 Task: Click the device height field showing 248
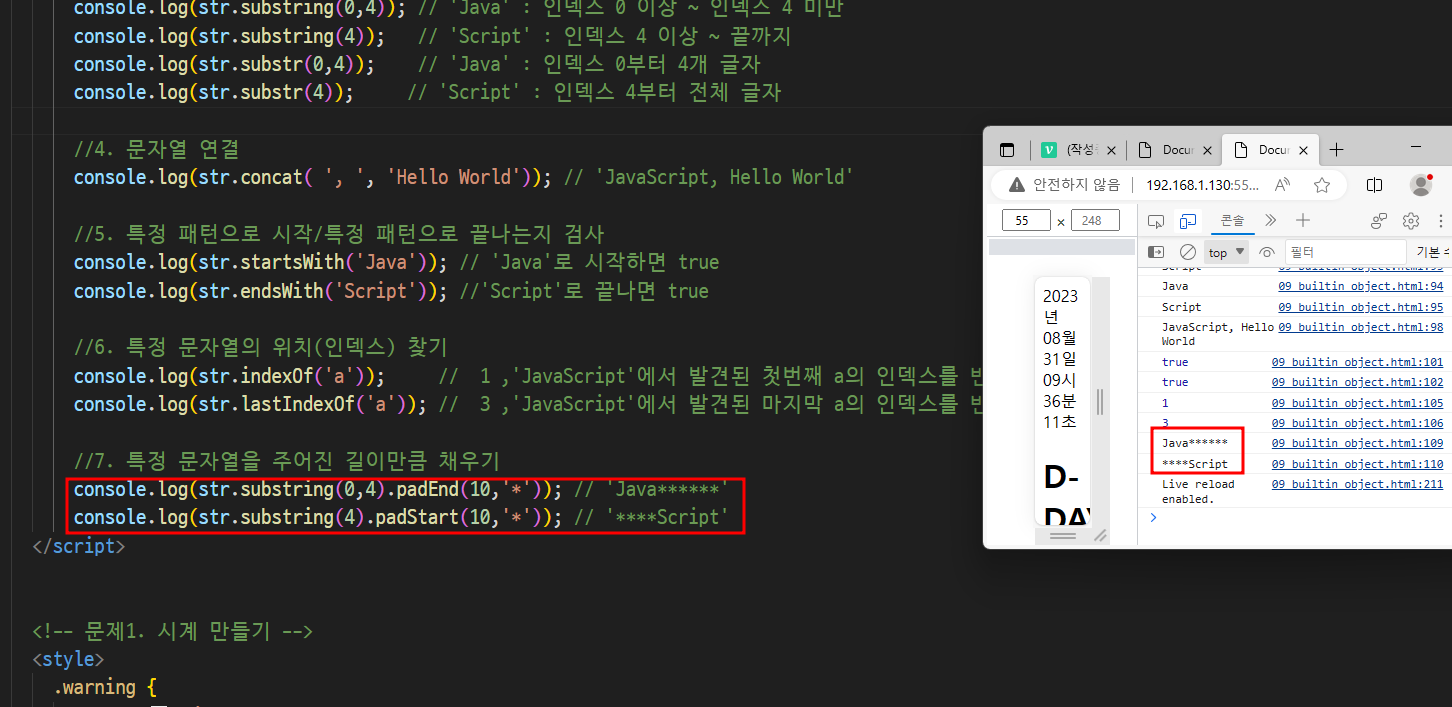(x=1093, y=220)
